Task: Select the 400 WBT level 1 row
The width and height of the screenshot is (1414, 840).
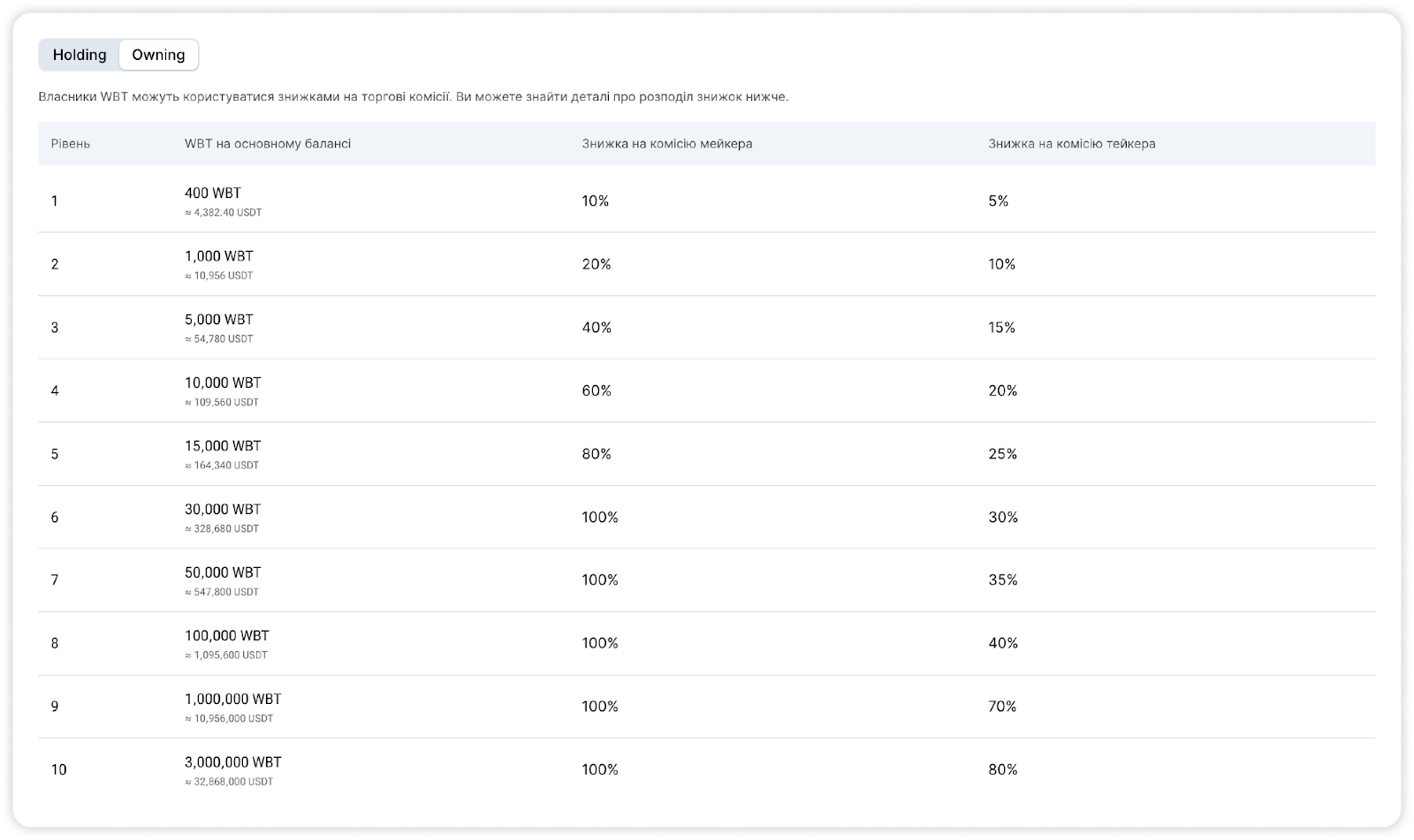Action: click(213, 193)
